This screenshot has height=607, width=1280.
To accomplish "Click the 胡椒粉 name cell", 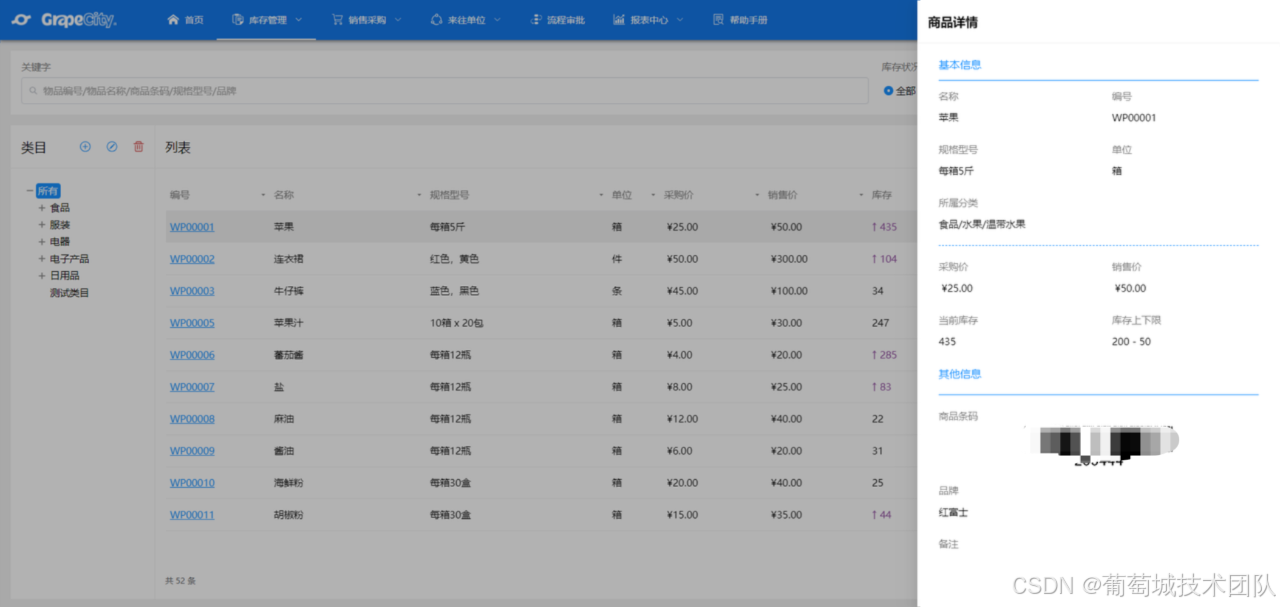I will [288, 515].
